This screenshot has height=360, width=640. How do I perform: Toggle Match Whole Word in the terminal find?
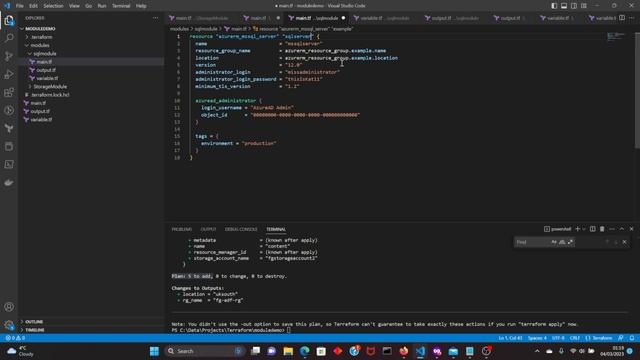[562, 242]
